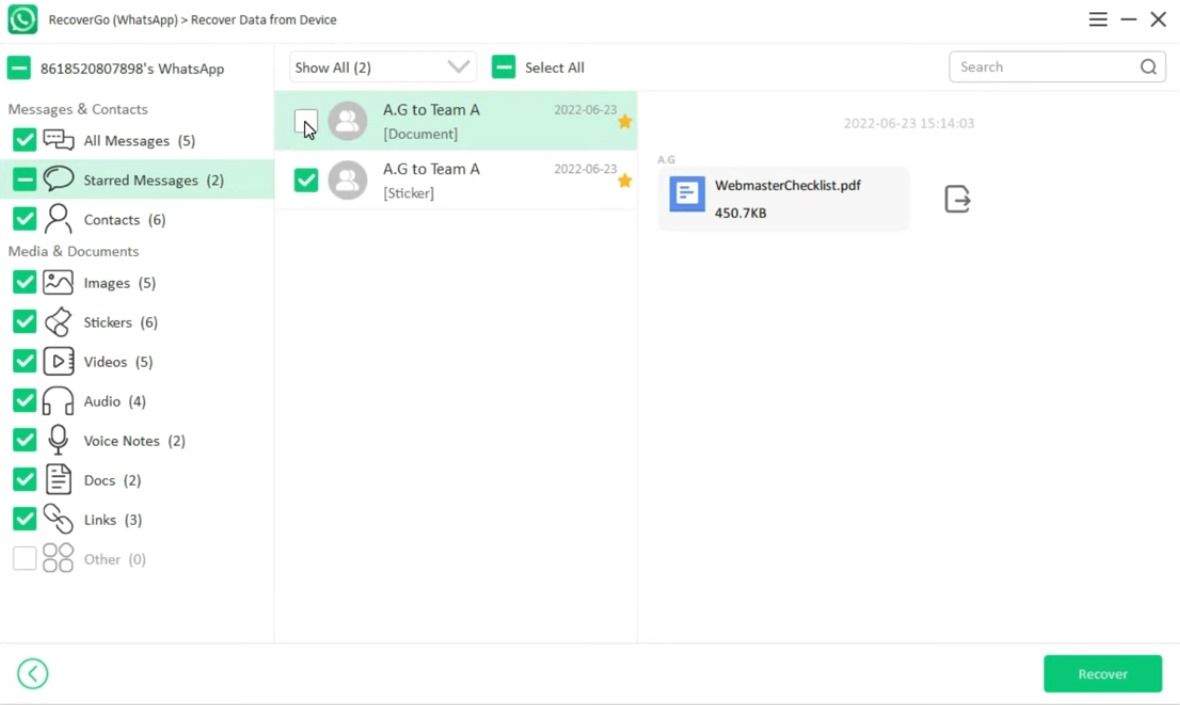Click the 2022-06-23 15:14:03 timestamp
This screenshot has width=1180, height=705.
pyautogui.click(x=909, y=123)
